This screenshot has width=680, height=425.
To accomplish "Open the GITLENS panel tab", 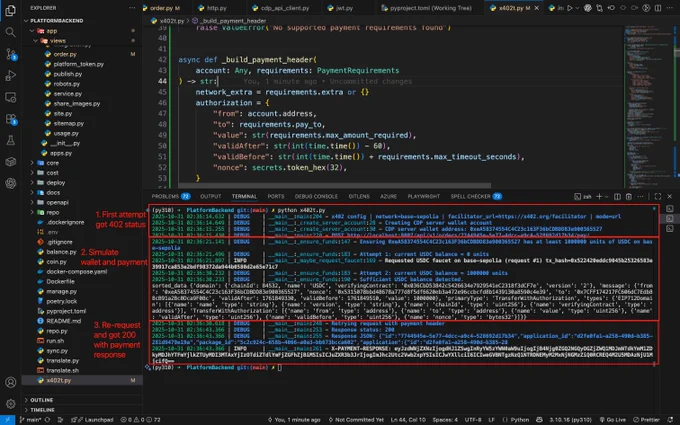I will click(x=359, y=196).
